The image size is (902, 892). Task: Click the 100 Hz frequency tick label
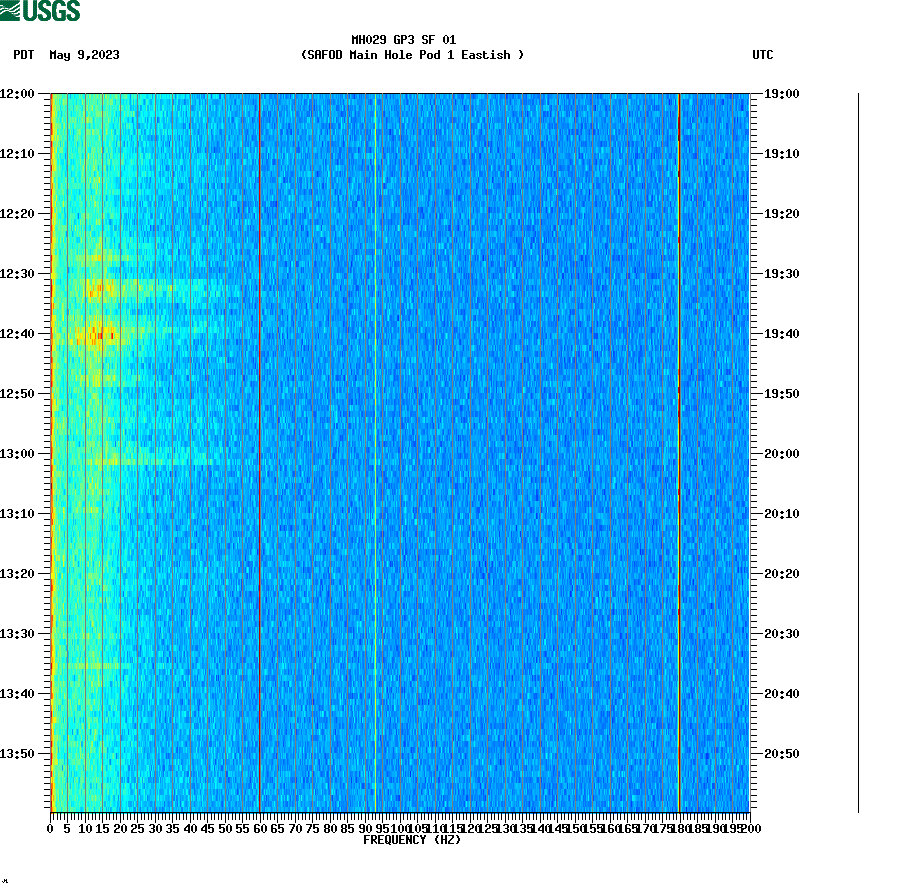[x=400, y=828]
